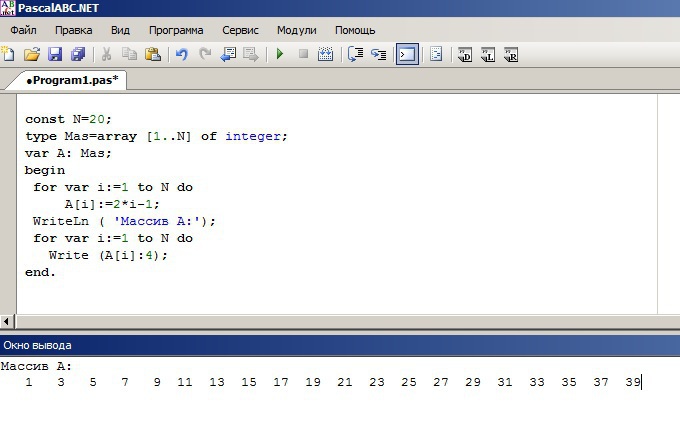This screenshot has width=680, height=422.
Task: Open the Вид menu
Action: (120, 30)
